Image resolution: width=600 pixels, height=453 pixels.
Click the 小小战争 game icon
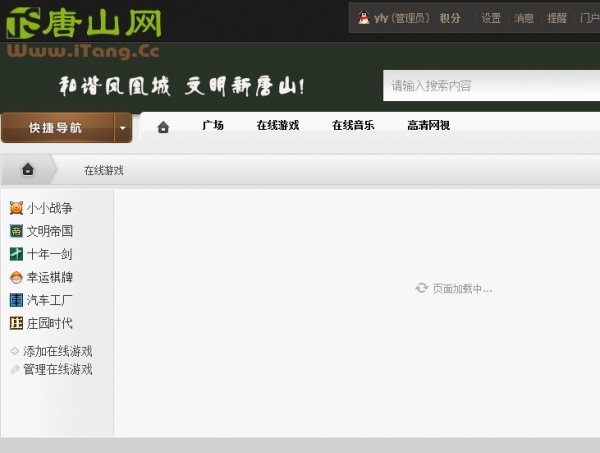[16, 208]
